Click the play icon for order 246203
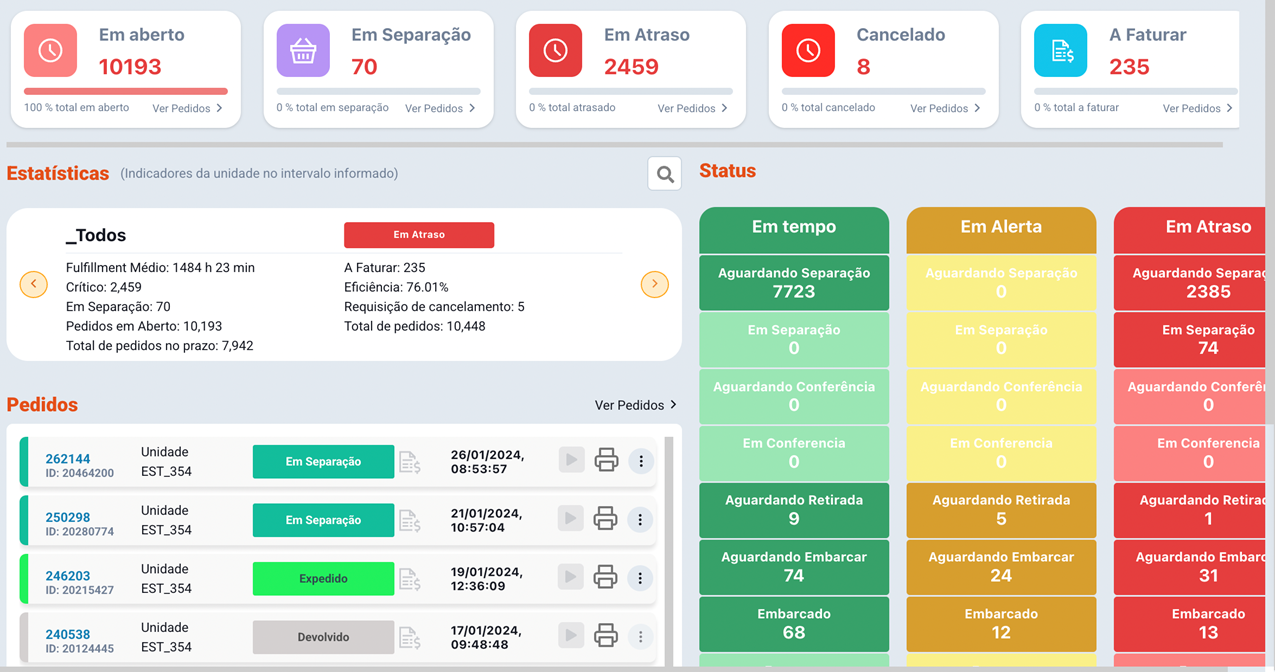The width and height of the screenshot is (1275, 672). click(571, 577)
